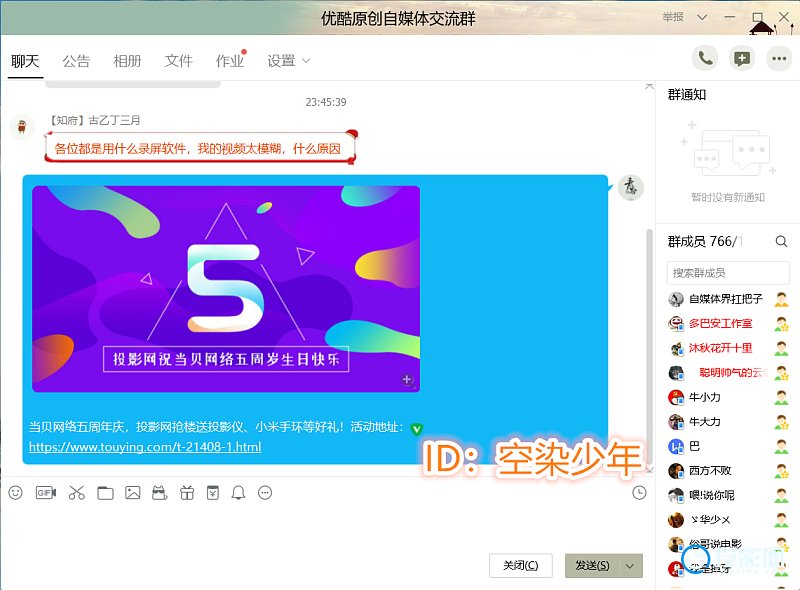This screenshot has height=590, width=800.
Task: Open the touying.com activity link
Action: point(145,447)
